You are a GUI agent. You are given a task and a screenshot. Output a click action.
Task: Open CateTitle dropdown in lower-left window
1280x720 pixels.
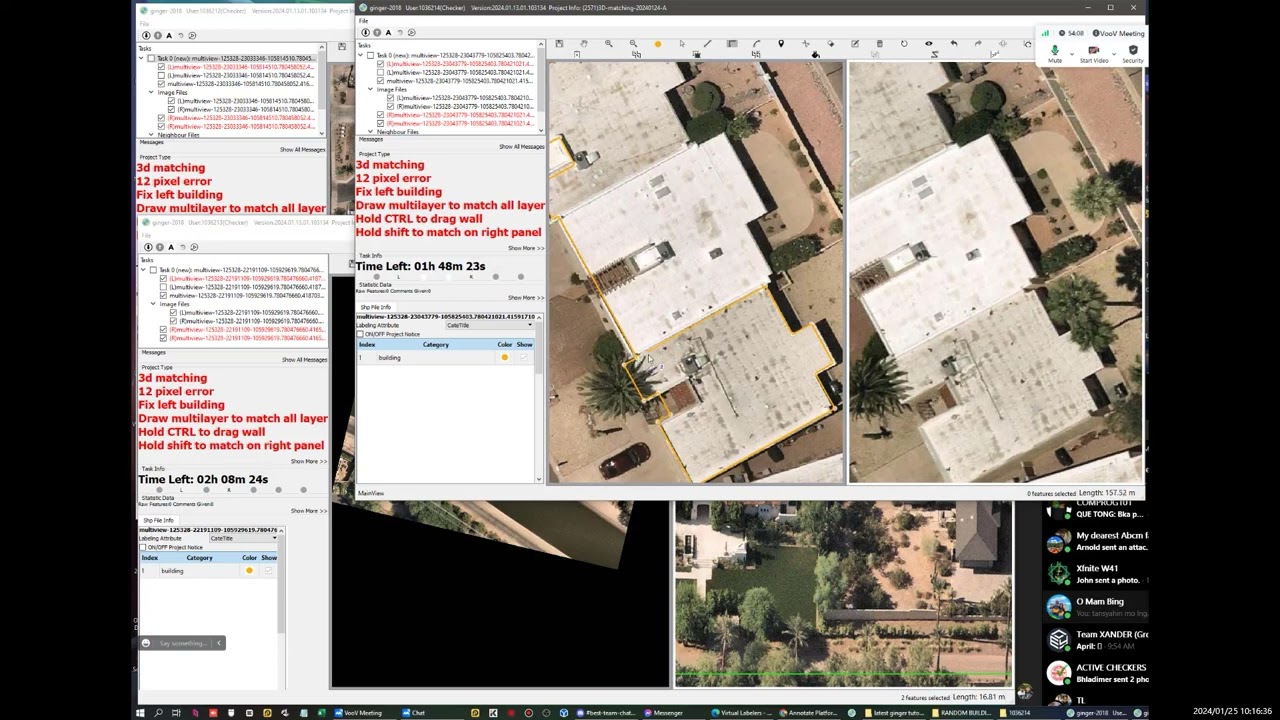pyautogui.click(x=243, y=538)
